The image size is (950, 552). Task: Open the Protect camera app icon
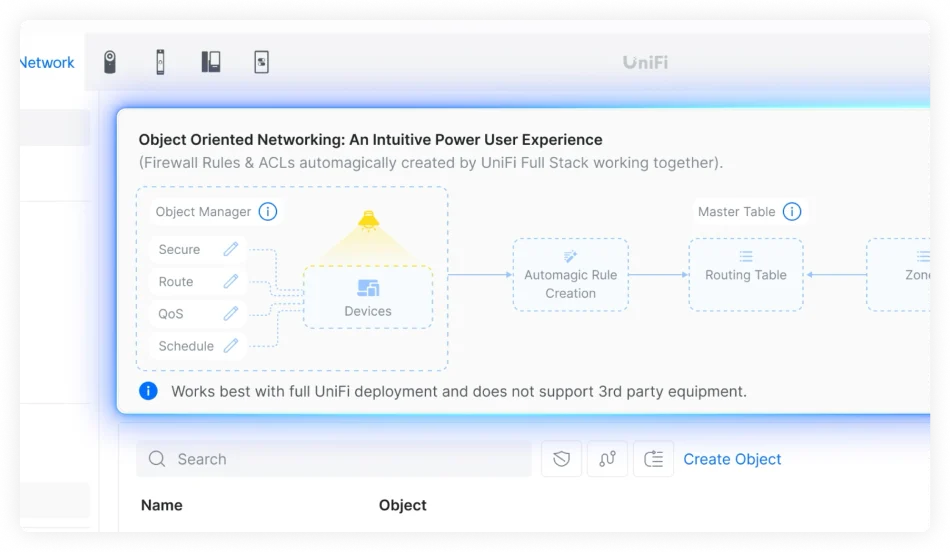[110, 62]
